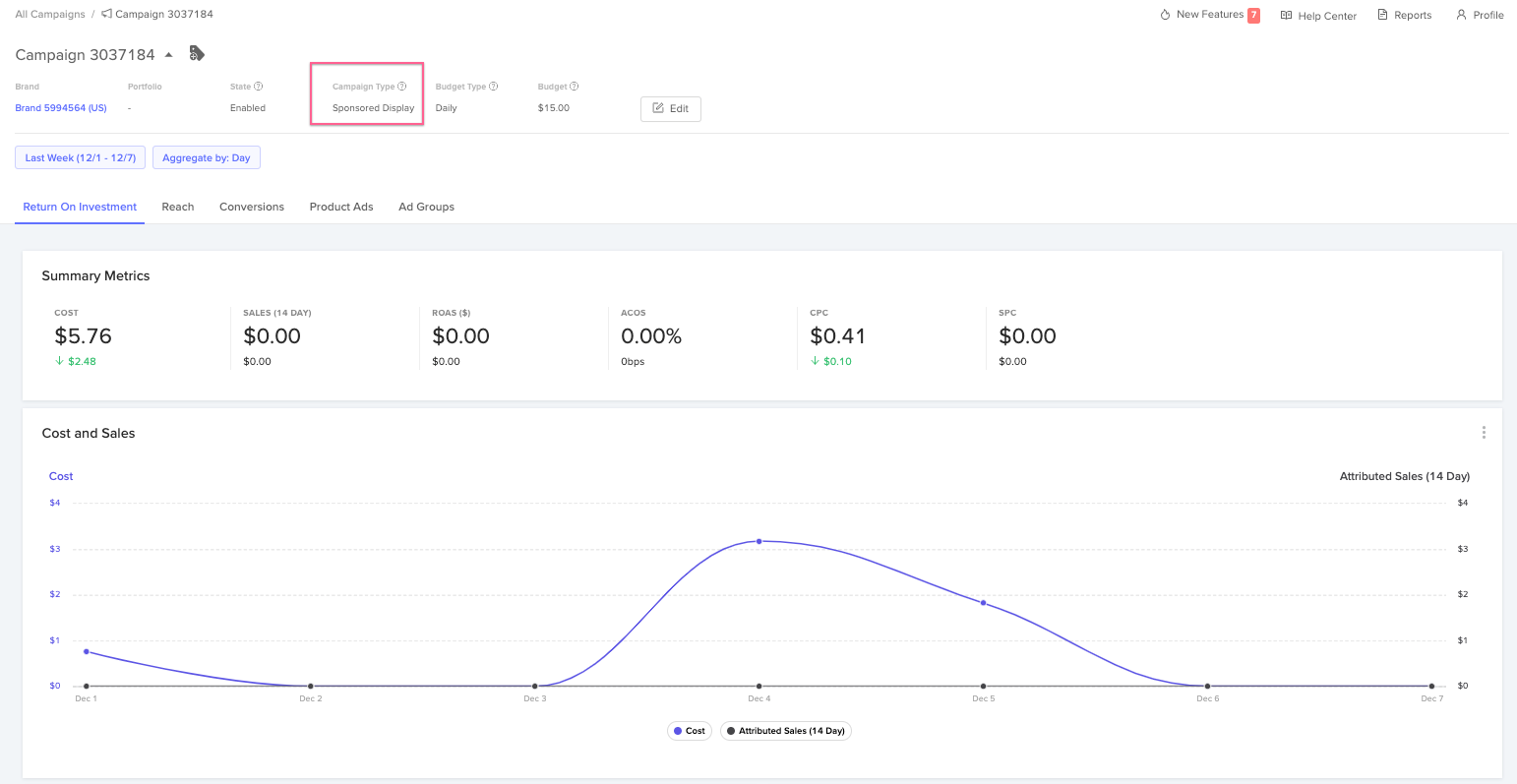This screenshot has height=784, width=1517.
Task: Open the Cost and Sales kebab menu
Action: (x=1484, y=432)
